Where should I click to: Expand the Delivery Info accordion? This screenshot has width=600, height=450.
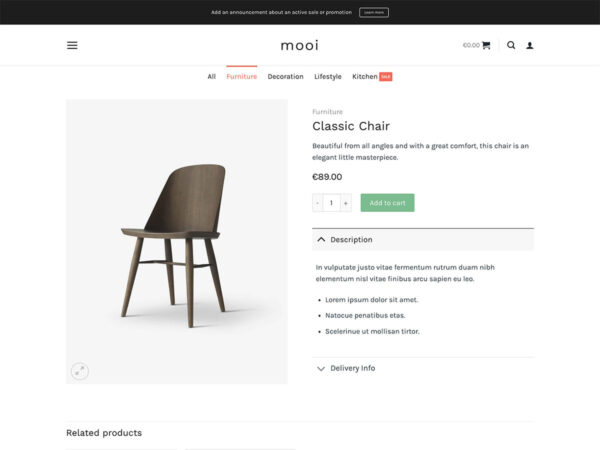click(422, 368)
